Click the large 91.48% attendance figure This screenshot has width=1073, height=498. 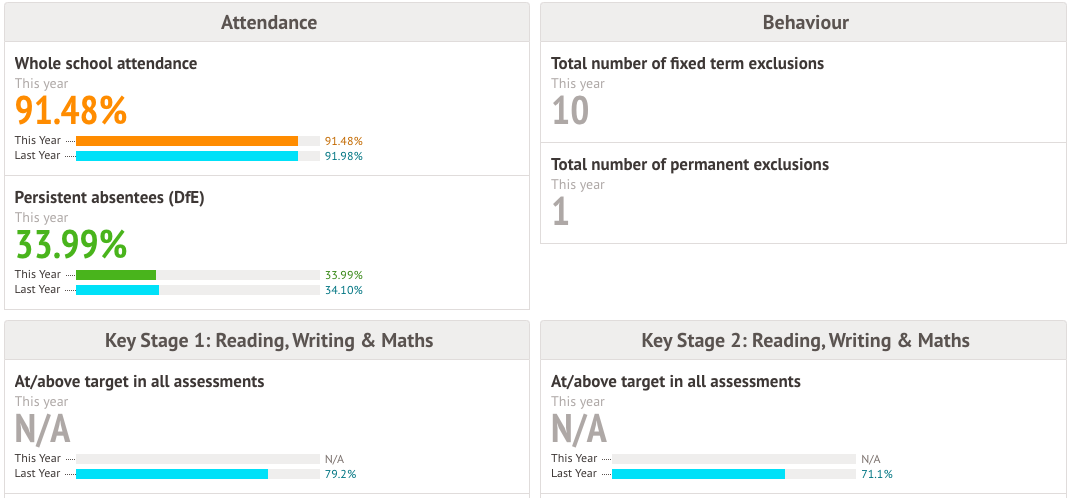pos(71,109)
